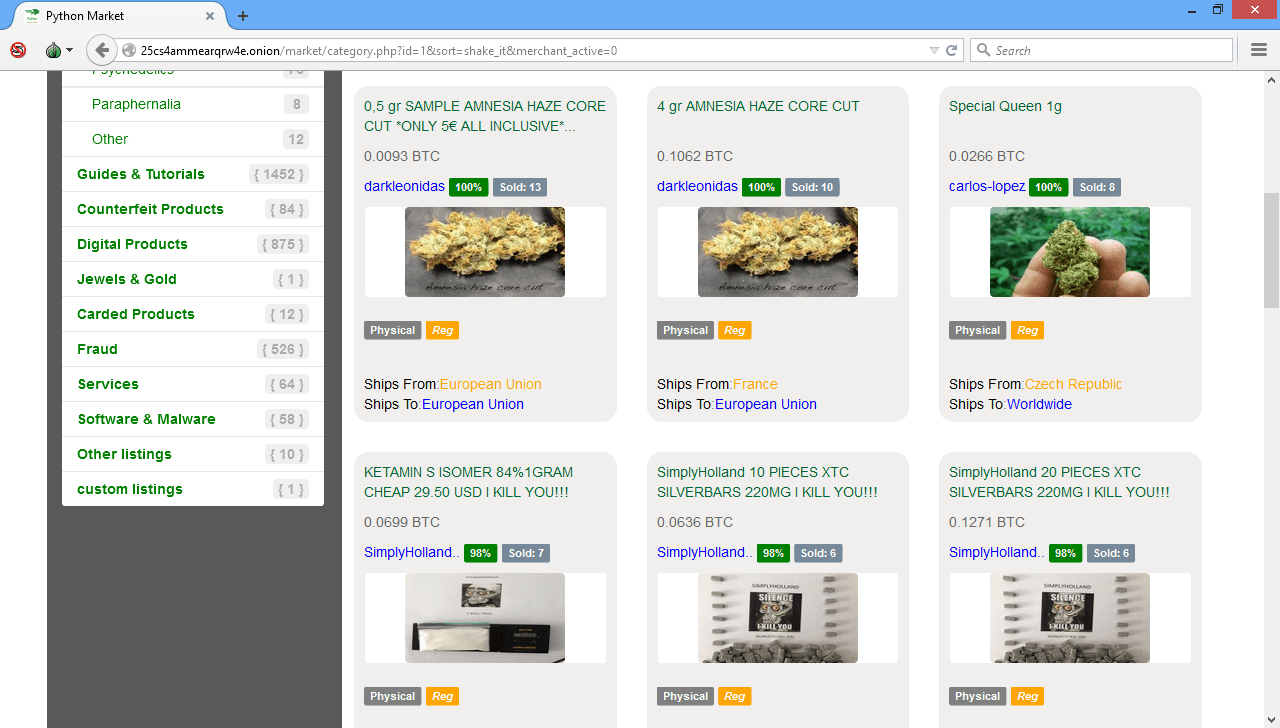
Task: Click the thumbnail of the 4 gr AMNESIA HAZE listing
Action: [778, 252]
